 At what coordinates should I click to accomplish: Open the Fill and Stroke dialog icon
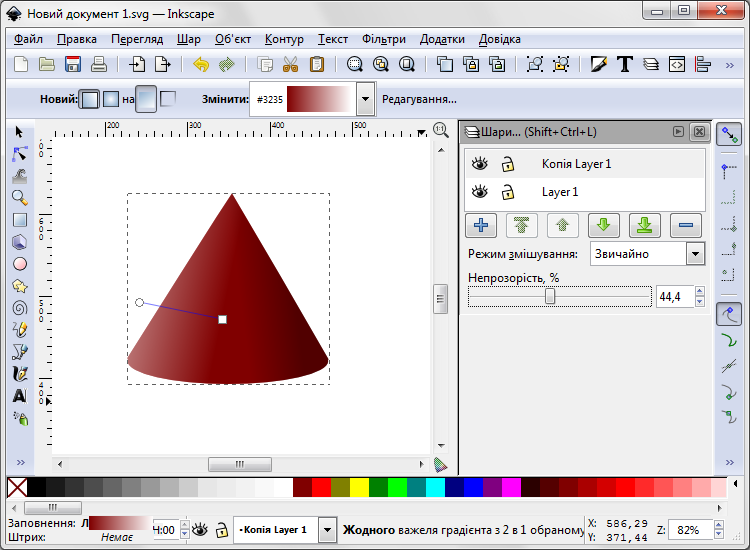click(598, 64)
